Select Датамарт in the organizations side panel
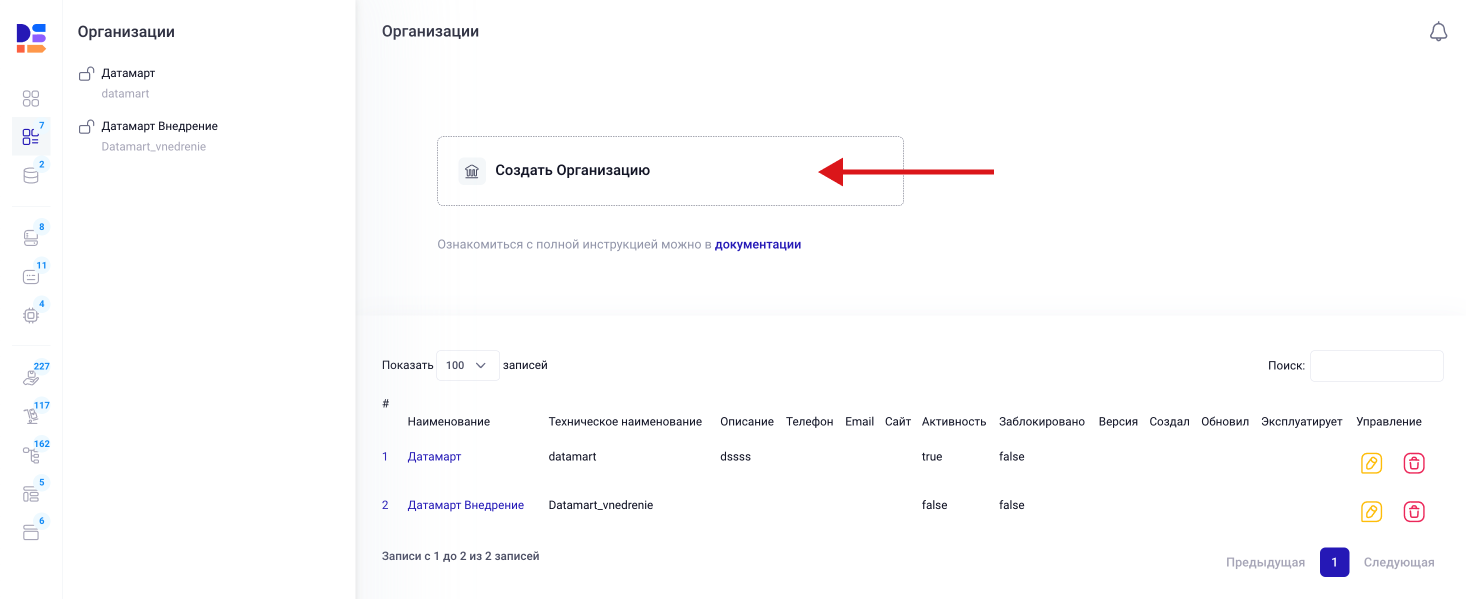 [128, 74]
